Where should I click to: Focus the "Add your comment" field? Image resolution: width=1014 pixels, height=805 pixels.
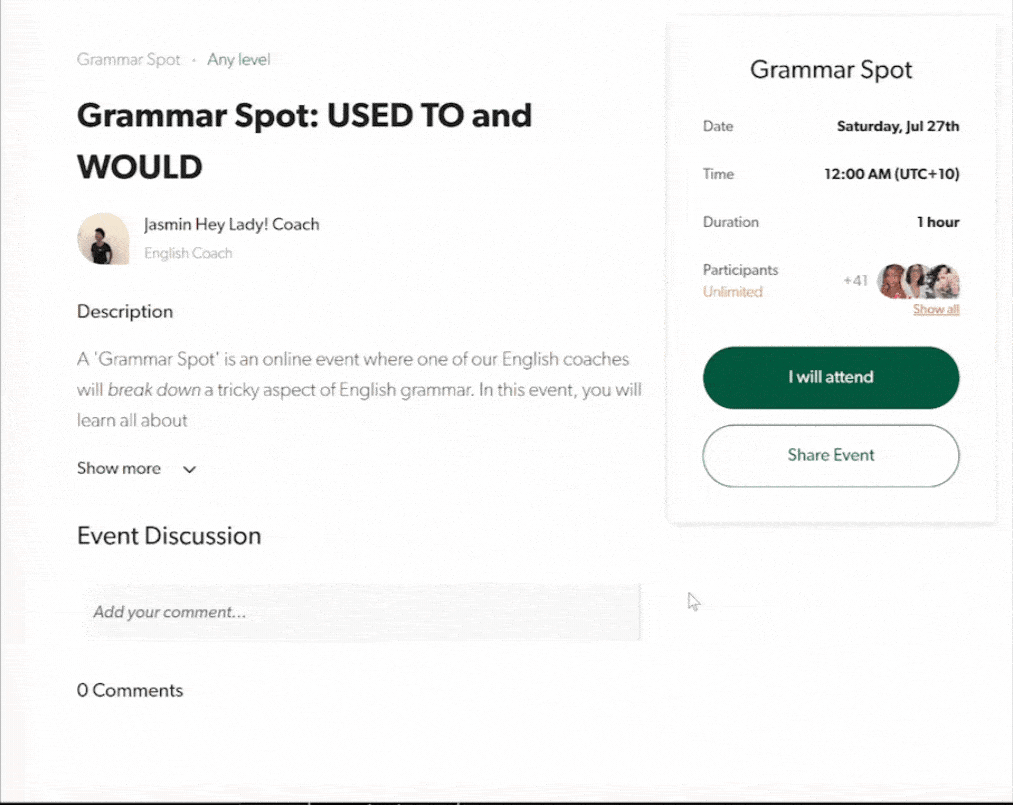361,612
